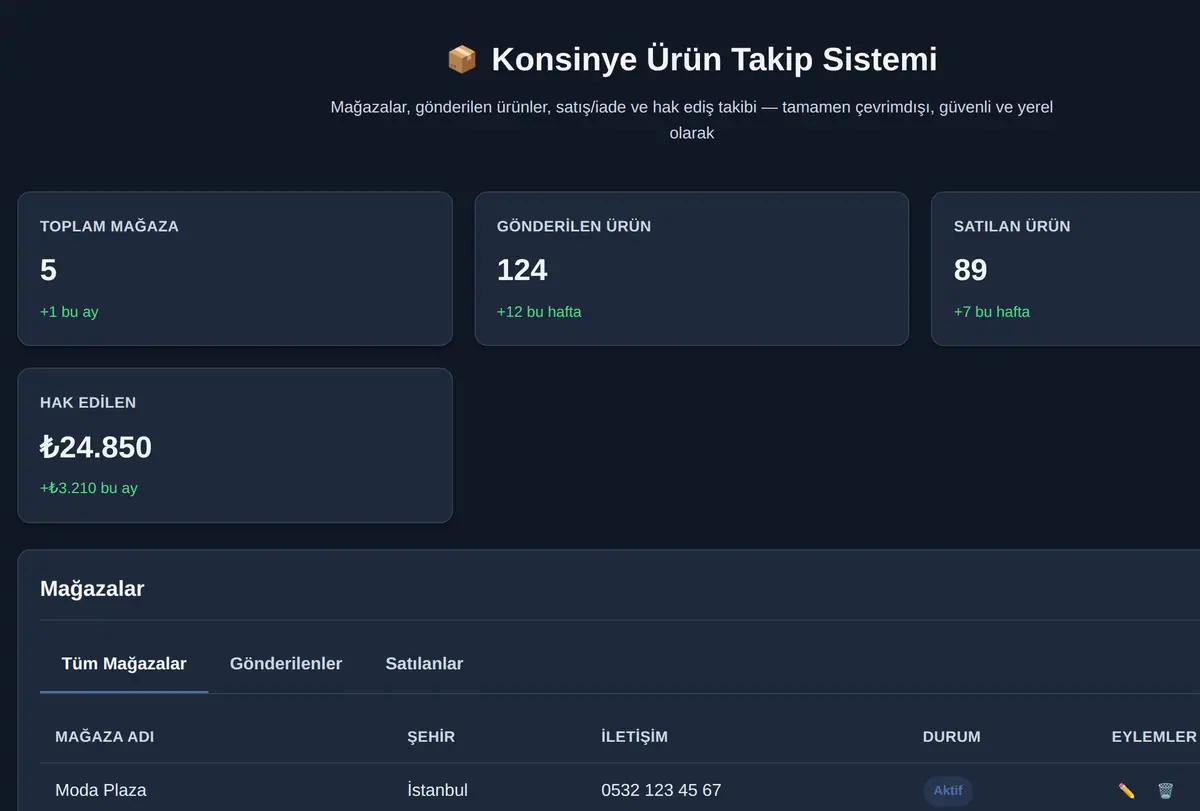The height and width of the screenshot is (811, 1200).
Task: Switch to the Tüm Mağazalar tab
Action: click(x=124, y=664)
